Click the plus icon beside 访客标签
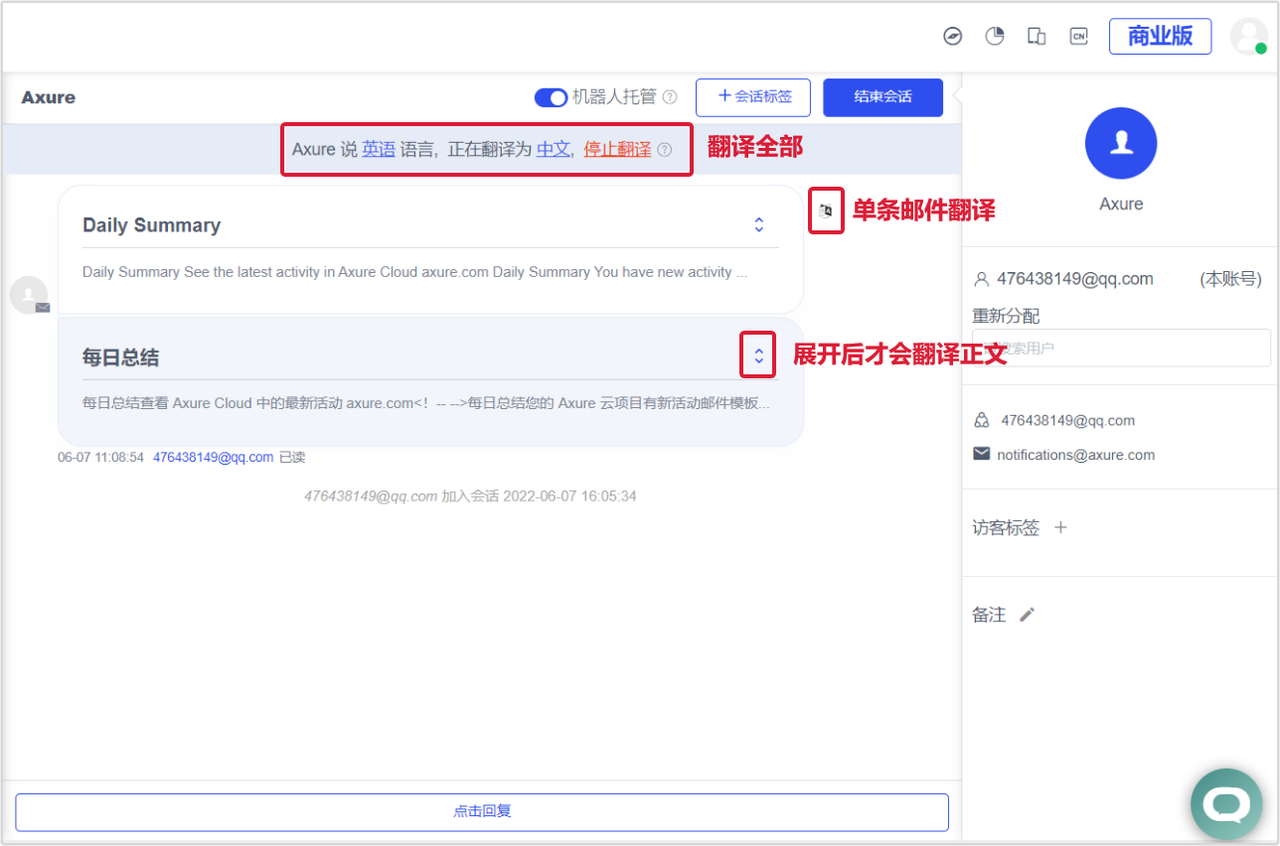The image size is (1280, 846). [1061, 528]
